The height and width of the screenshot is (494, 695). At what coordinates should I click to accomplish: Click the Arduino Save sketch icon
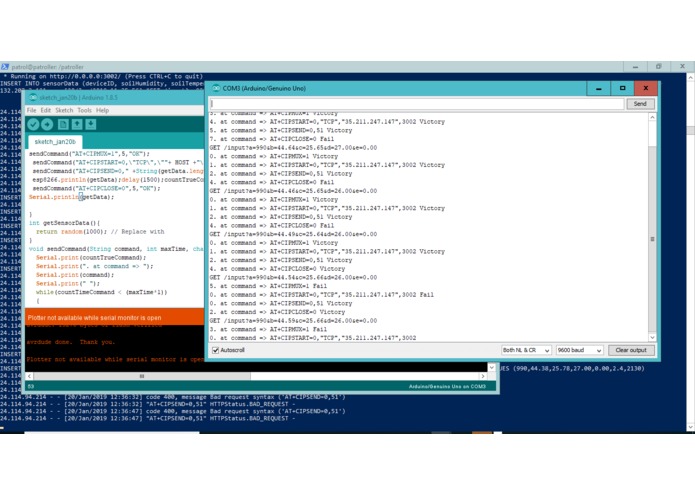point(91,124)
